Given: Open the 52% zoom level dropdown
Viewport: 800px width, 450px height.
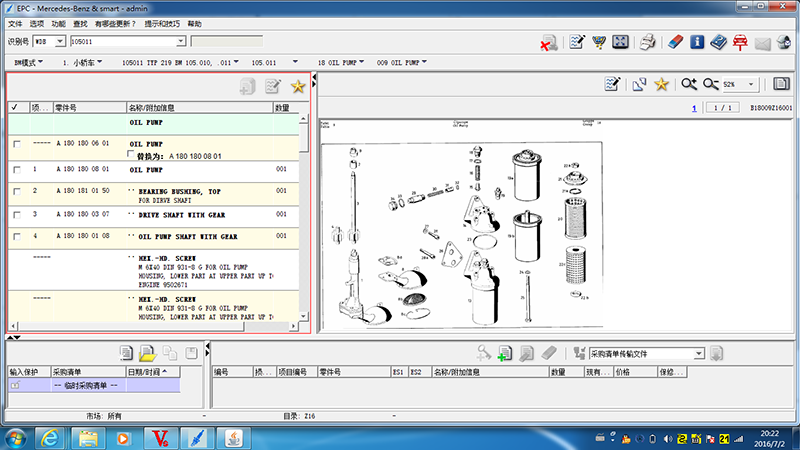Looking at the screenshot, I should (751, 84).
